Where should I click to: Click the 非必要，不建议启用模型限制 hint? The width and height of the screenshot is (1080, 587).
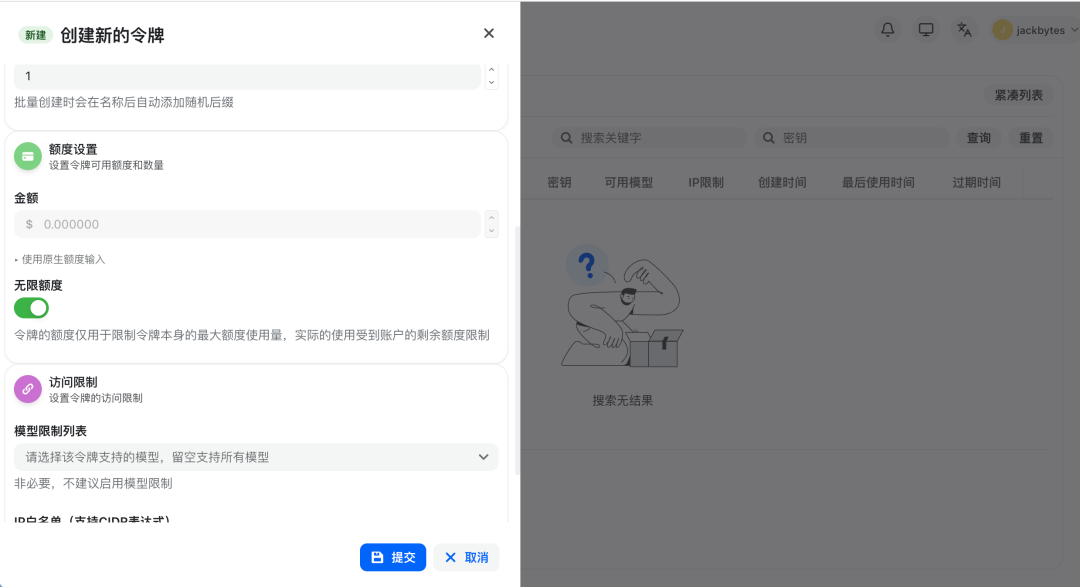click(x=93, y=483)
